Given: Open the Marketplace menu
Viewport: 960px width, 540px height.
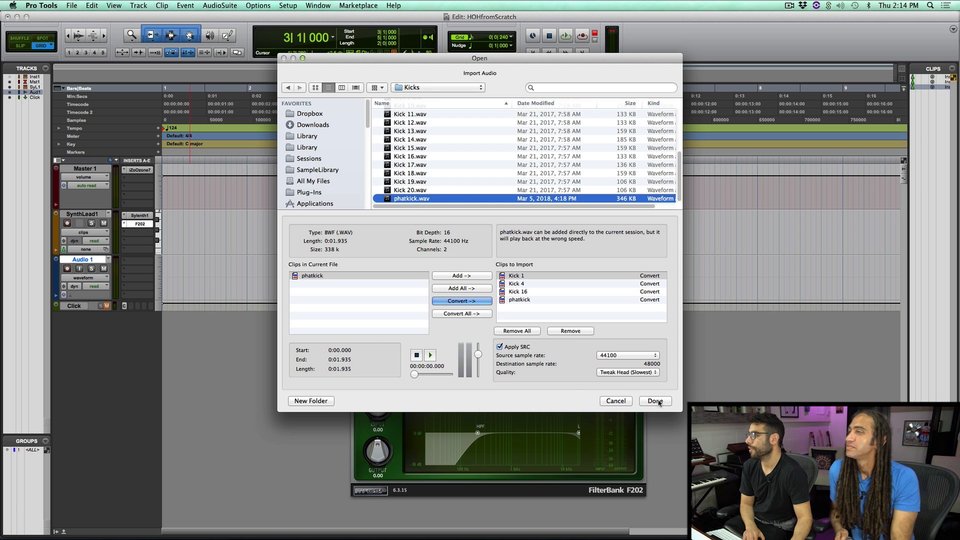Looking at the screenshot, I should [x=358, y=5].
